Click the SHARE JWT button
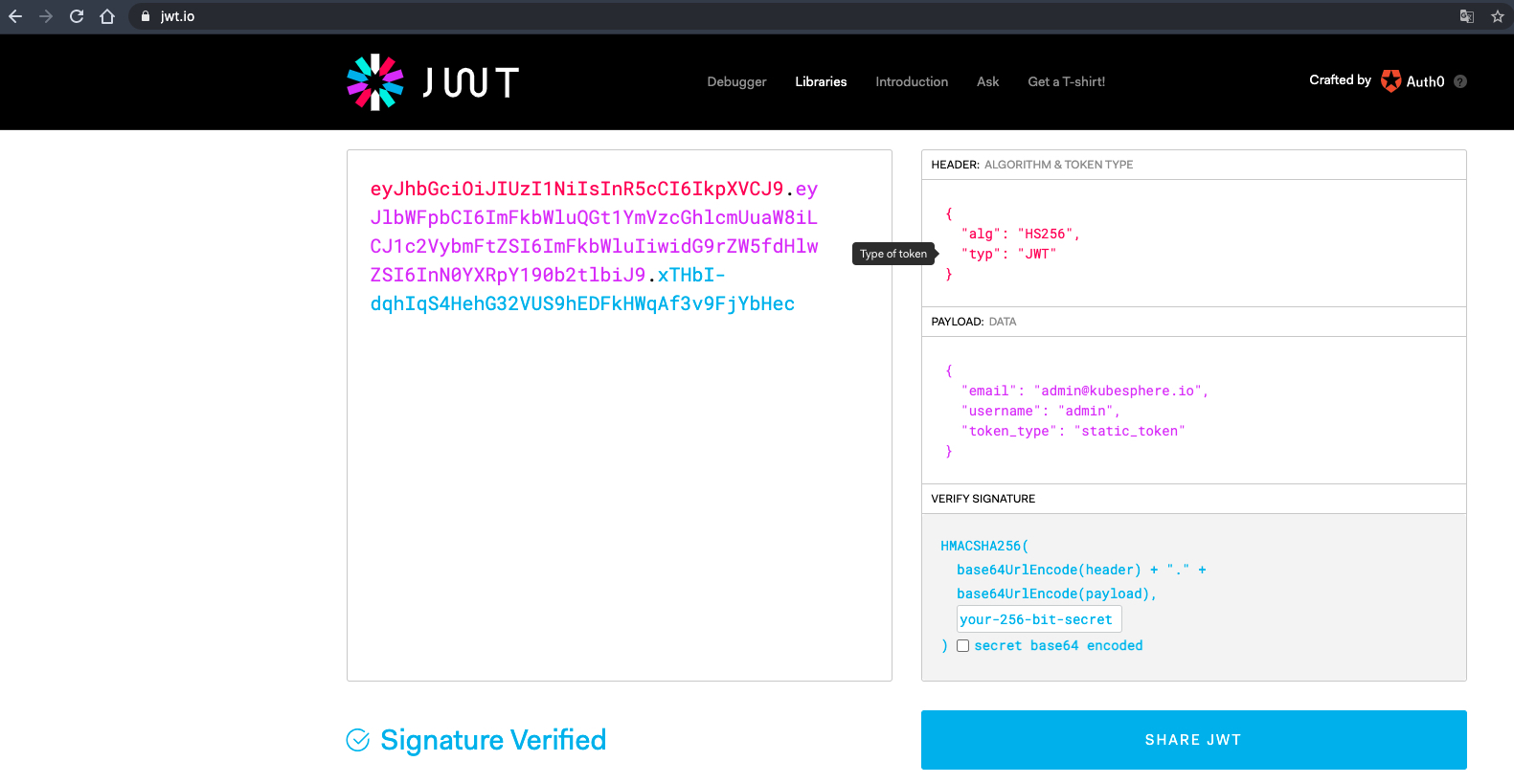The width and height of the screenshot is (1514, 784). (x=1193, y=740)
